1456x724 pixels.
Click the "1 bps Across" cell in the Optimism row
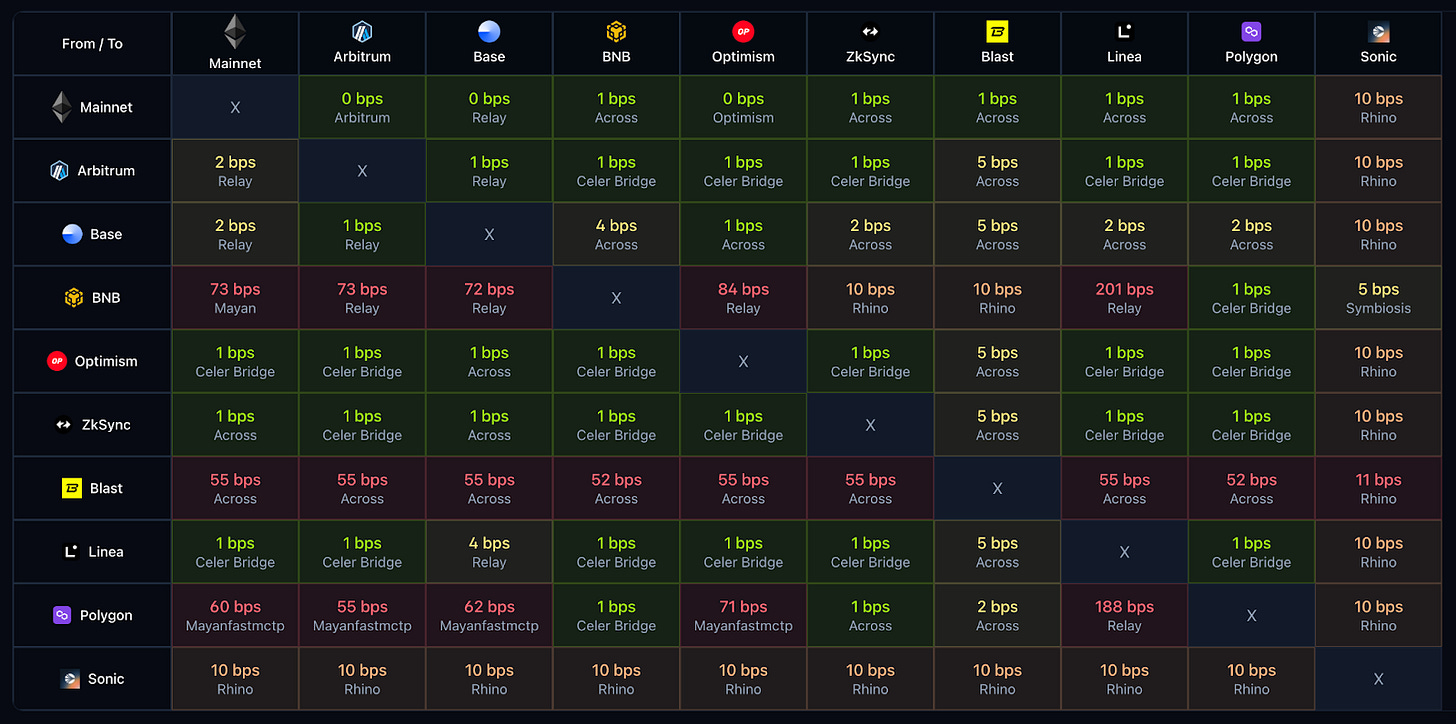489,361
